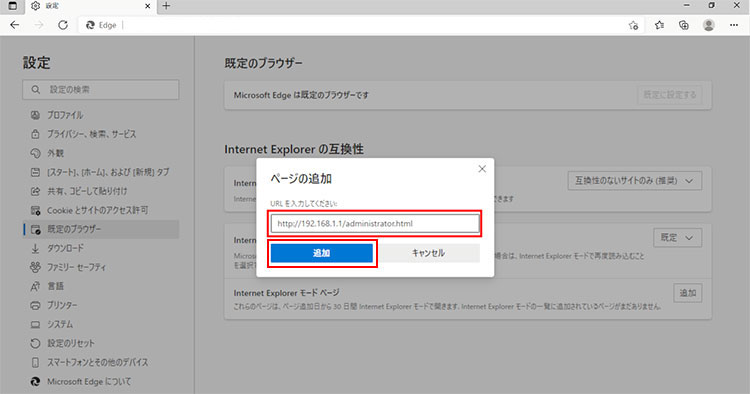Open プリンター settings section
Image resolution: width=750 pixels, height=394 pixels.
(100, 305)
